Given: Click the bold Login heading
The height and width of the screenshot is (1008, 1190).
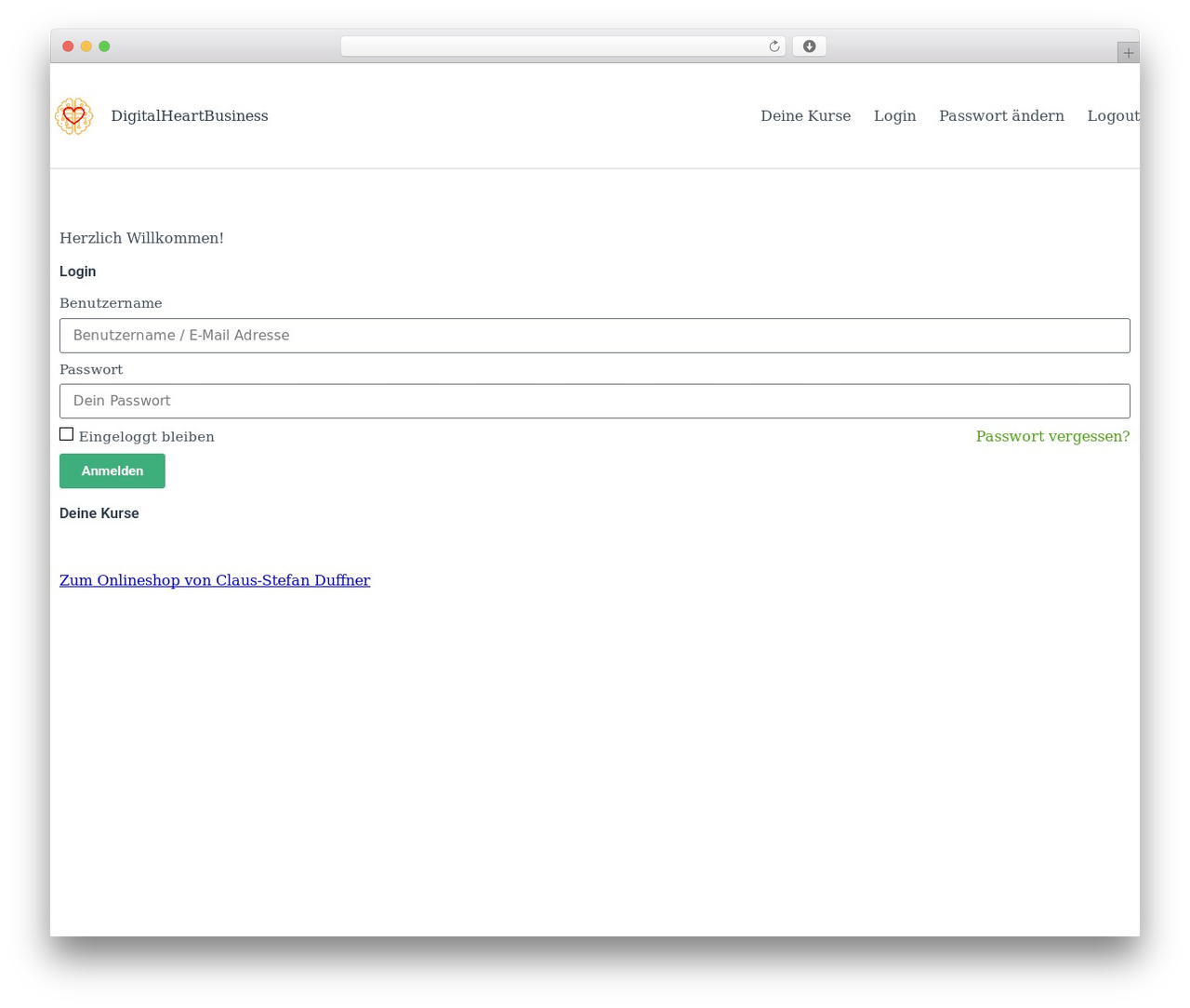Looking at the screenshot, I should 78,272.
